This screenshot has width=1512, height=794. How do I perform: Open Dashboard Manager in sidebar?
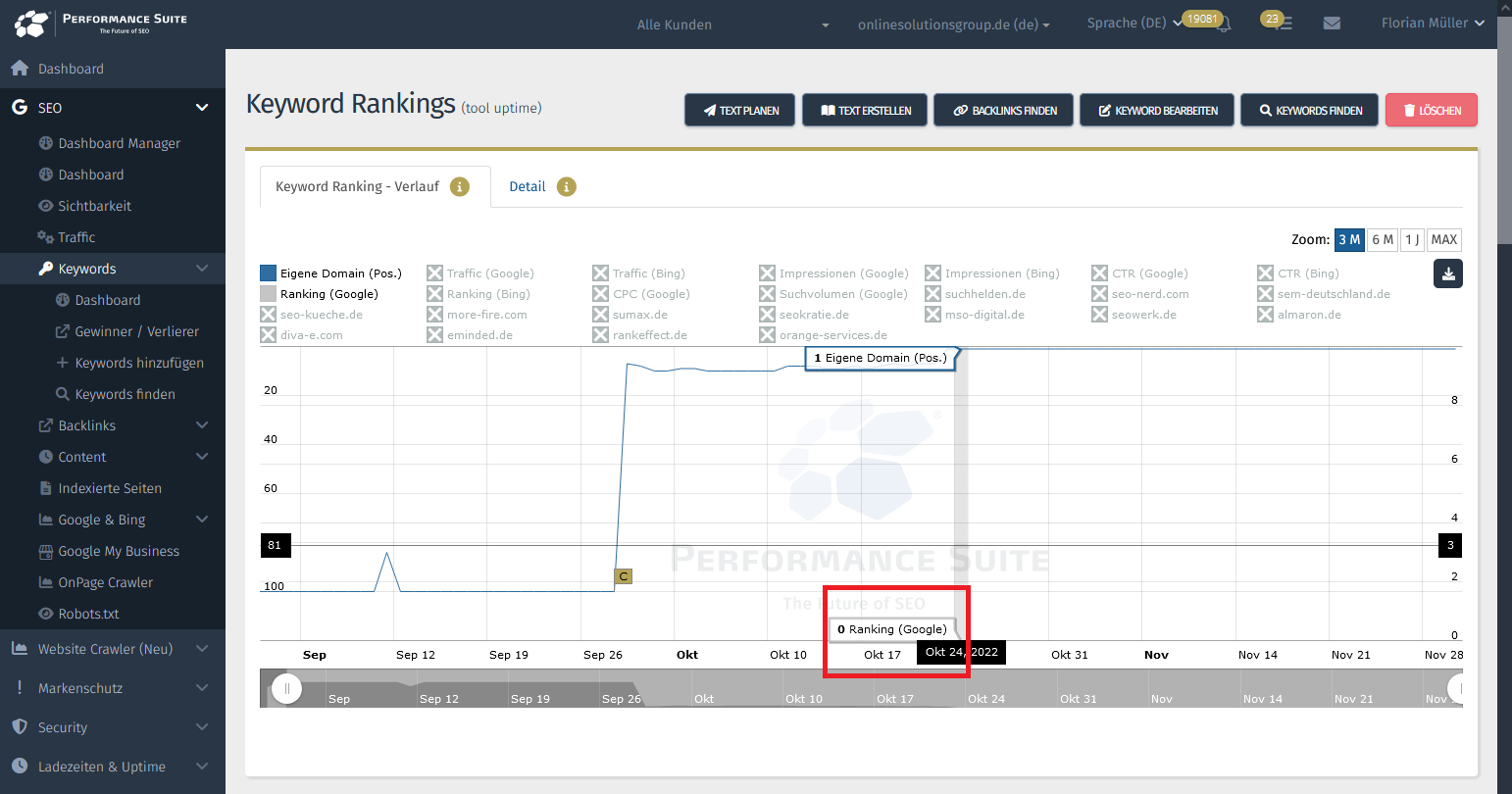pyautogui.click(x=119, y=143)
